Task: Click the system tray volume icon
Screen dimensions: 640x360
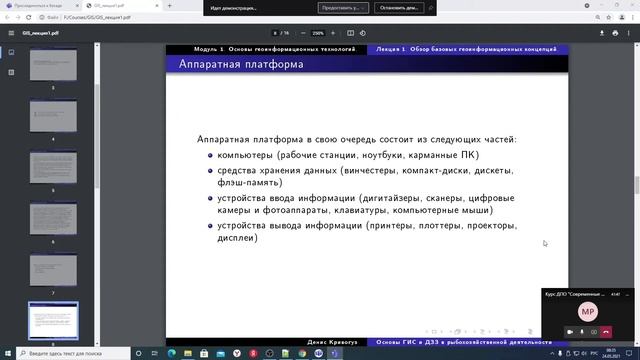Action: coord(584,353)
